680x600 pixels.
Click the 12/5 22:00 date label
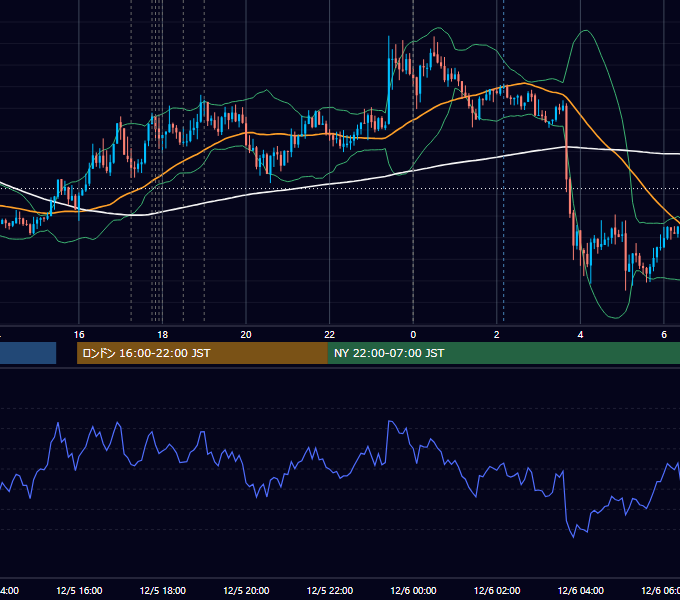click(x=330, y=591)
